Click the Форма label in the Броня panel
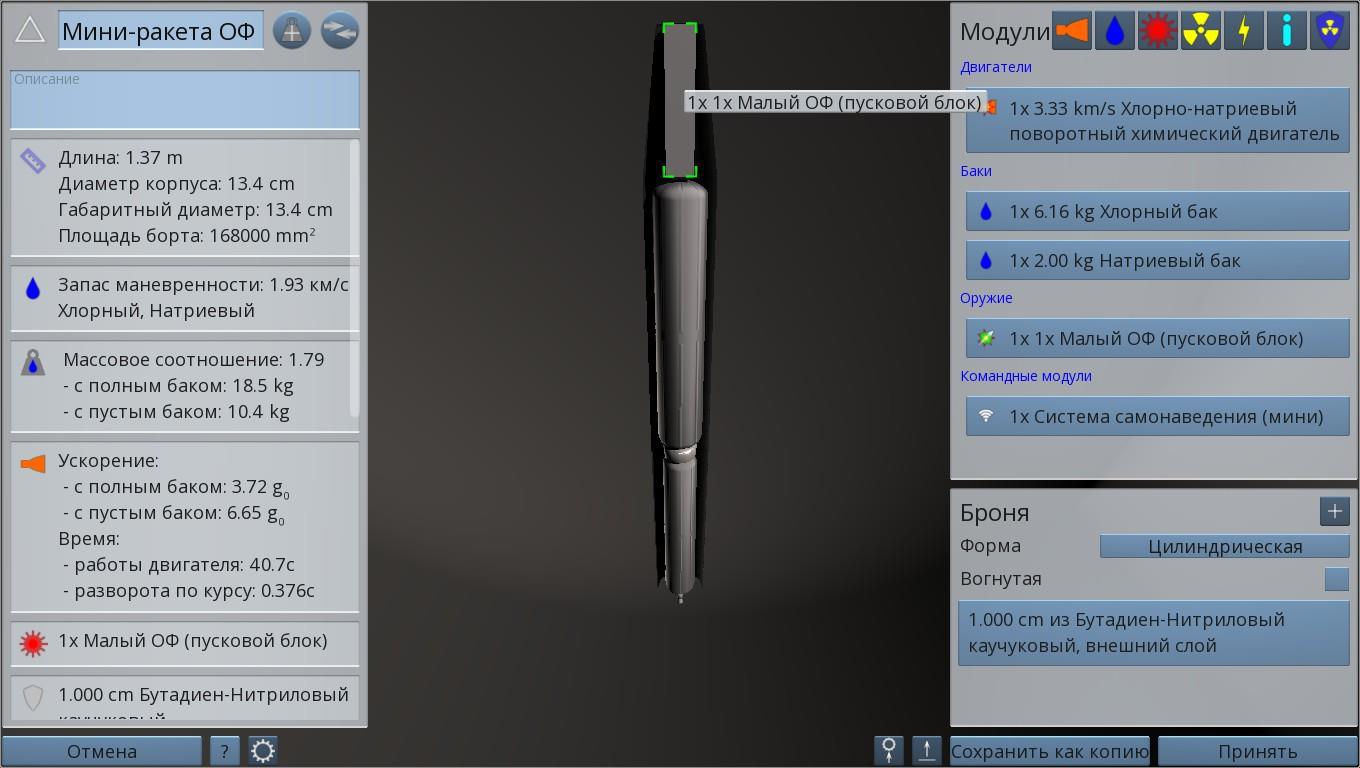 pyautogui.click(x=990, y=546)
